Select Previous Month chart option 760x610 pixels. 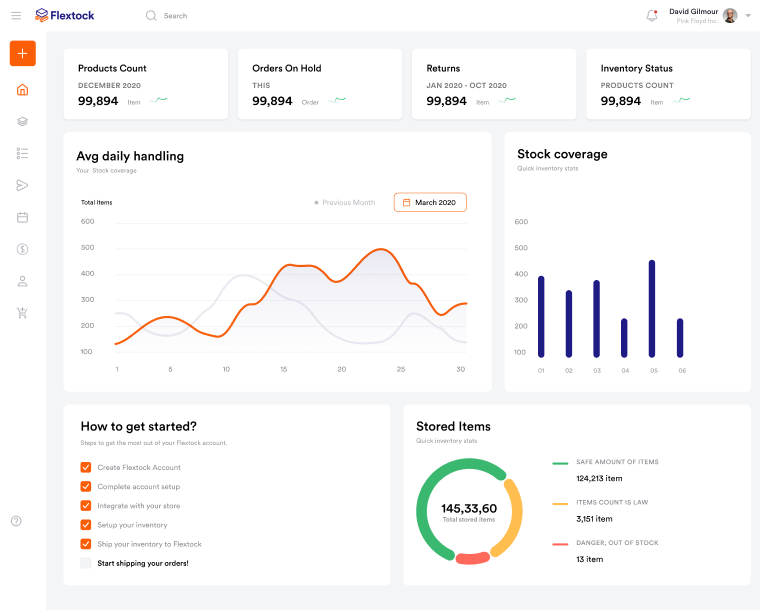345,203
